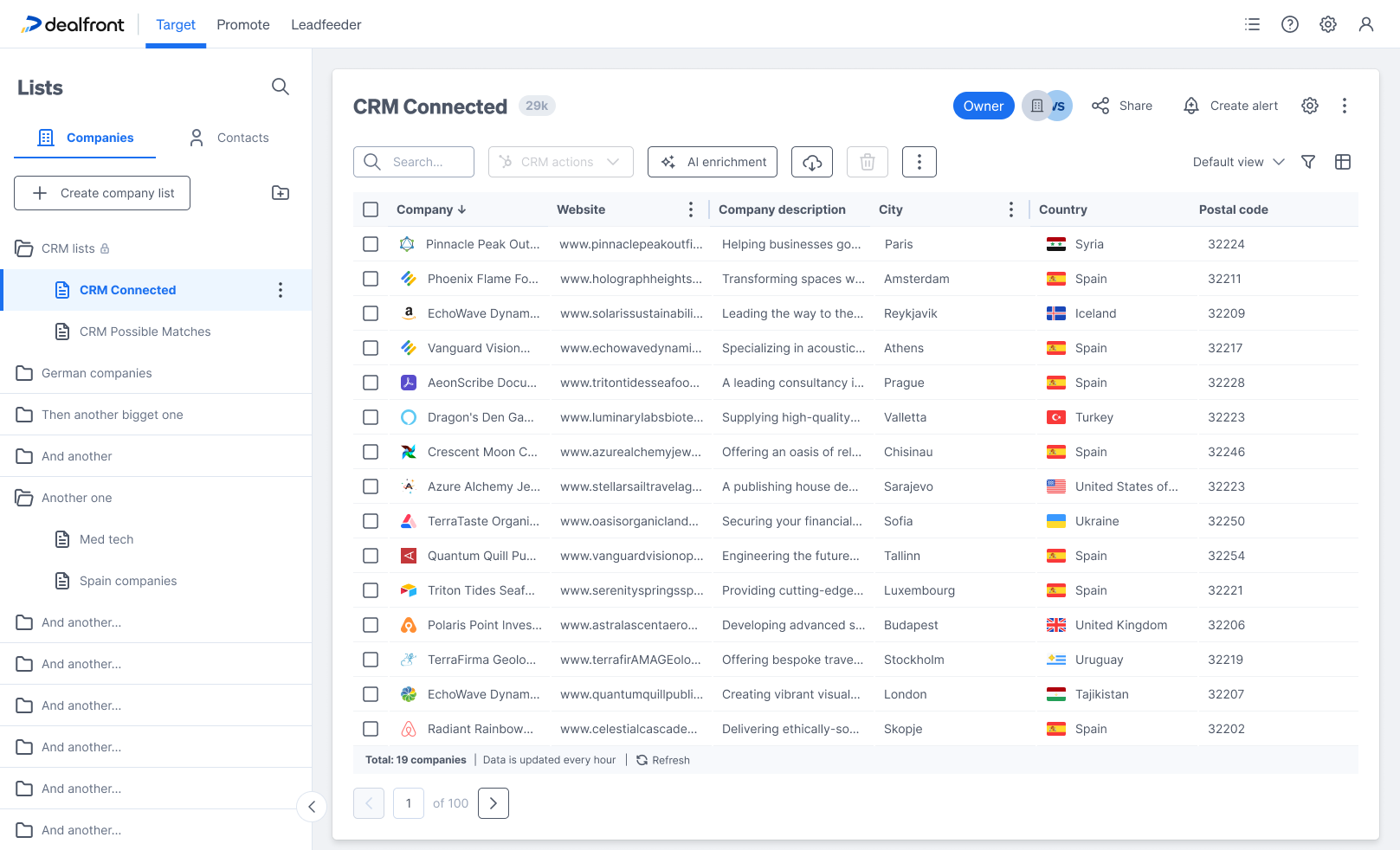Click the download cloud icon button
Screen dimensions: 1400x850
[812, 162]
